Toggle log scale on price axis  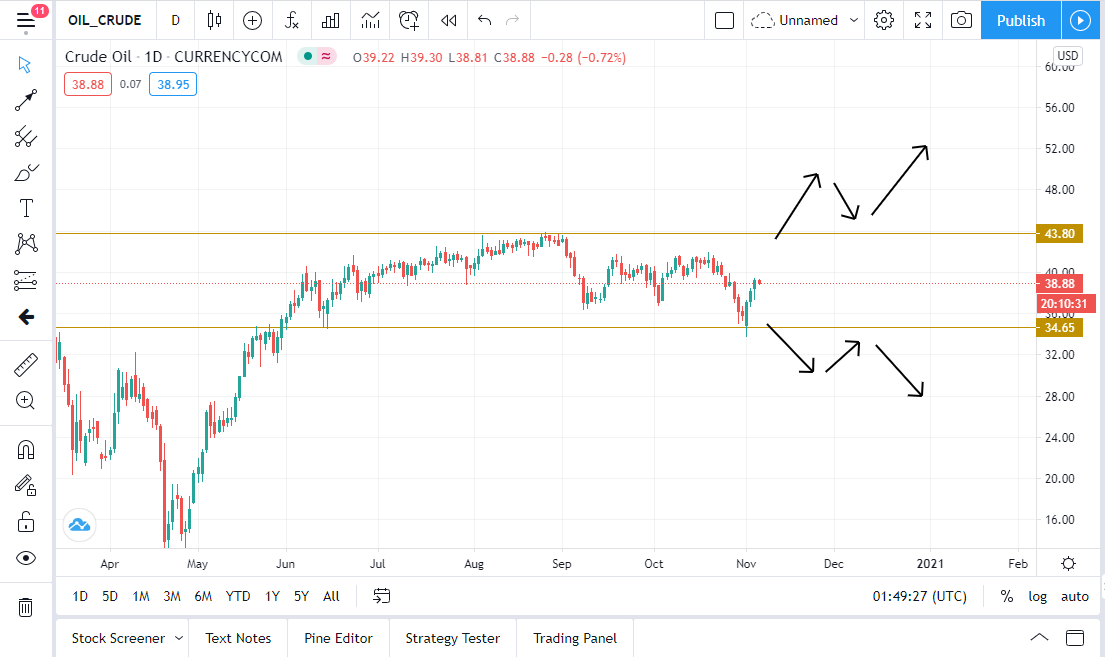click(x=1038, y=596)
